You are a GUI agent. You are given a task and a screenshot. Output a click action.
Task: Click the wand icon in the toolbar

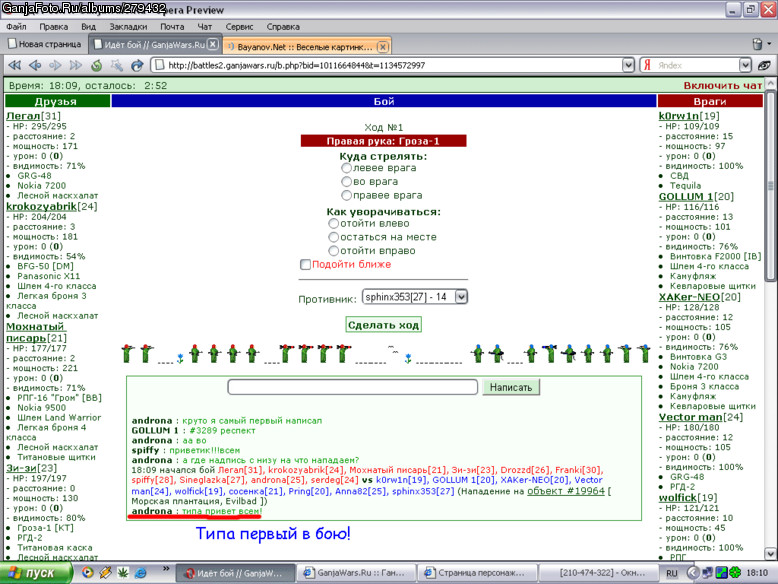tap(117, 65)
